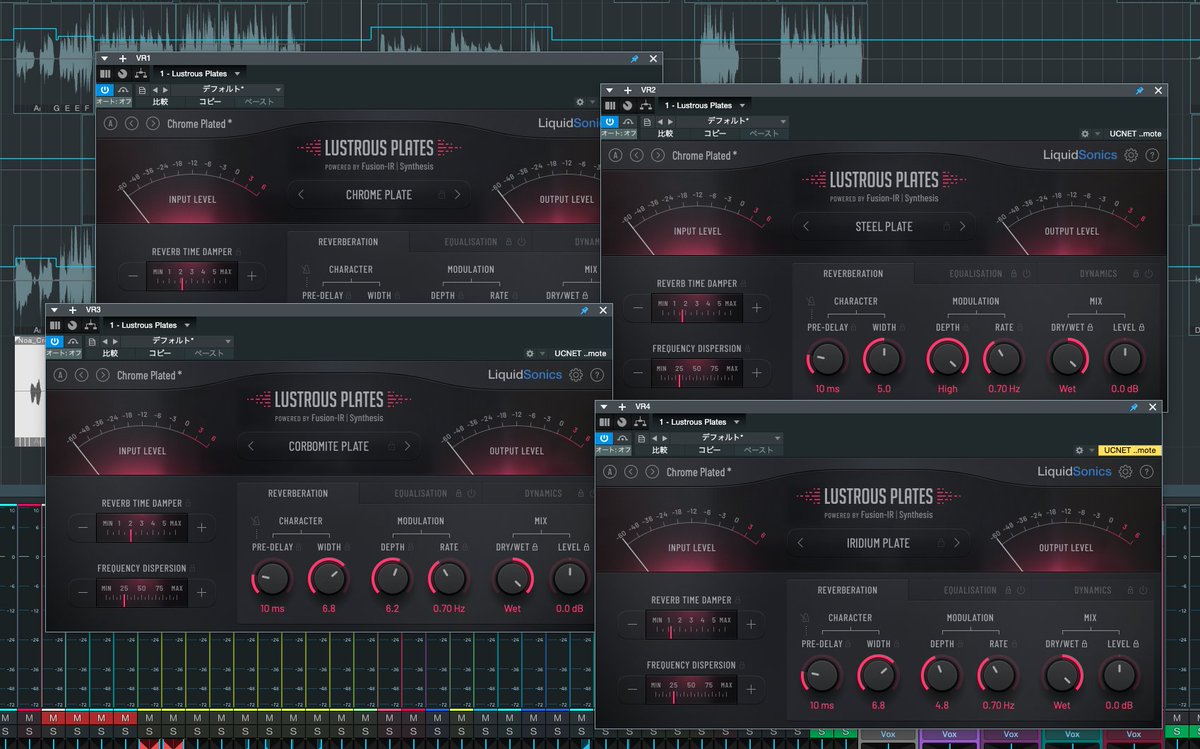Select previous plate before STEEL PLATE

click(807, 226)
